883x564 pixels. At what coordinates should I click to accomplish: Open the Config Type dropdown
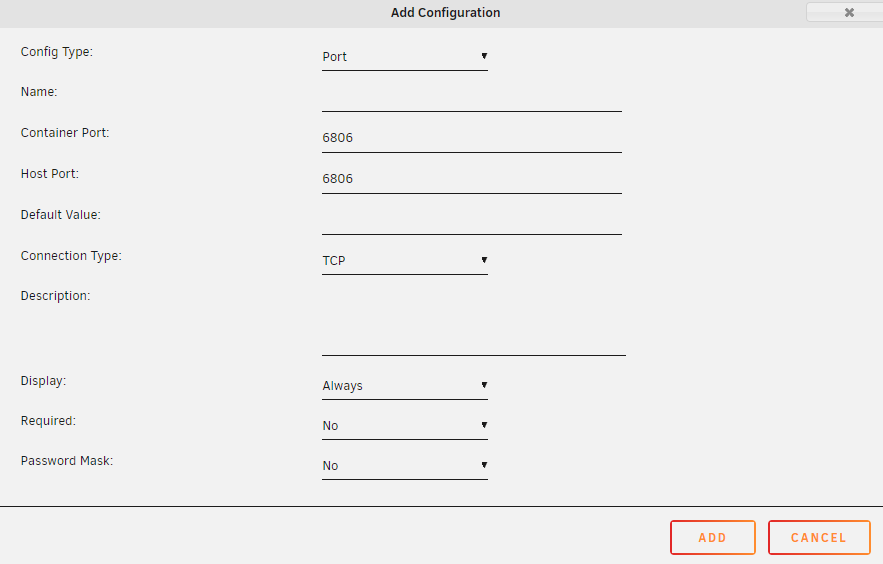point(404,57)
